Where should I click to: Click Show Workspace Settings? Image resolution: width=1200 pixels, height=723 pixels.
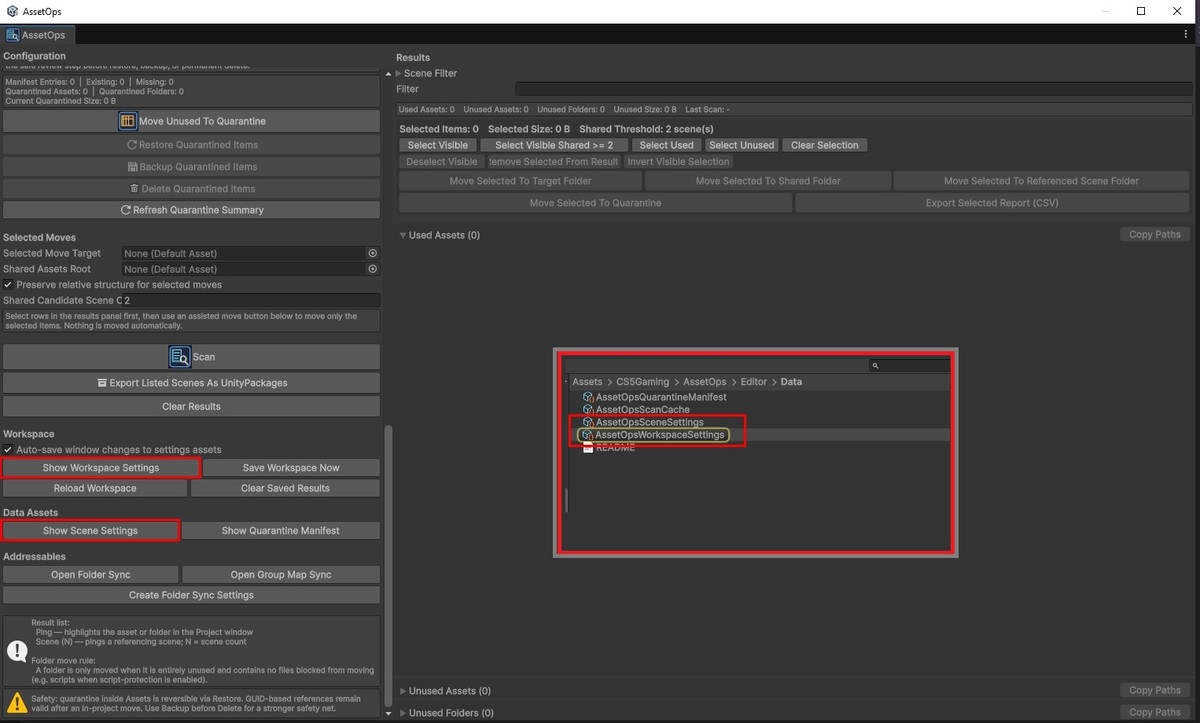point(100,468)
